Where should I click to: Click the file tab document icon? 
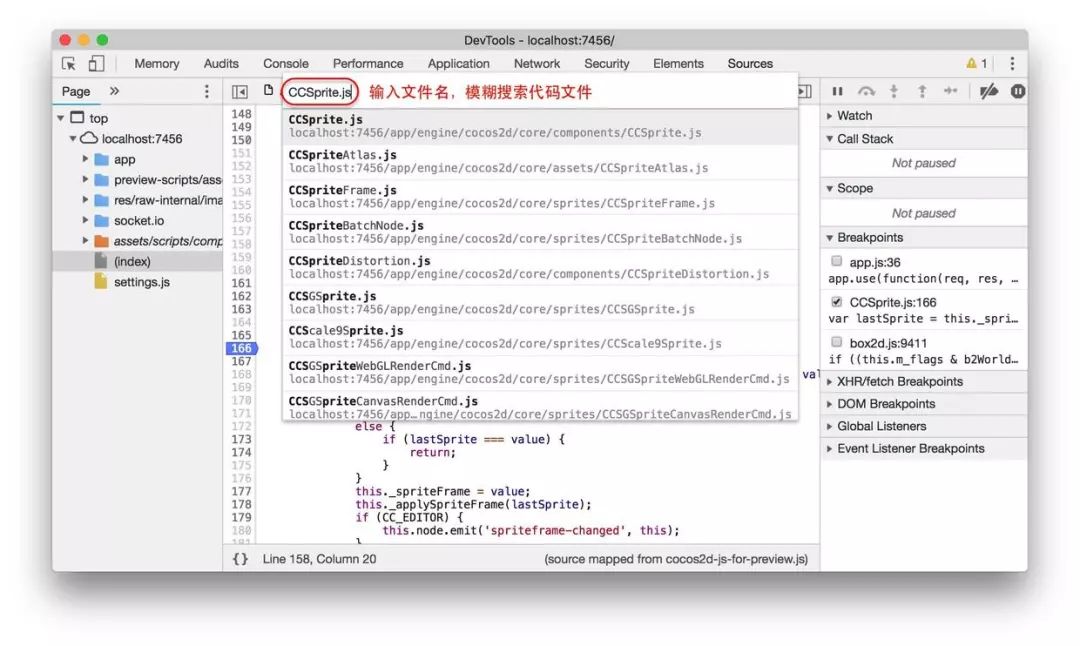click(268, 90)
